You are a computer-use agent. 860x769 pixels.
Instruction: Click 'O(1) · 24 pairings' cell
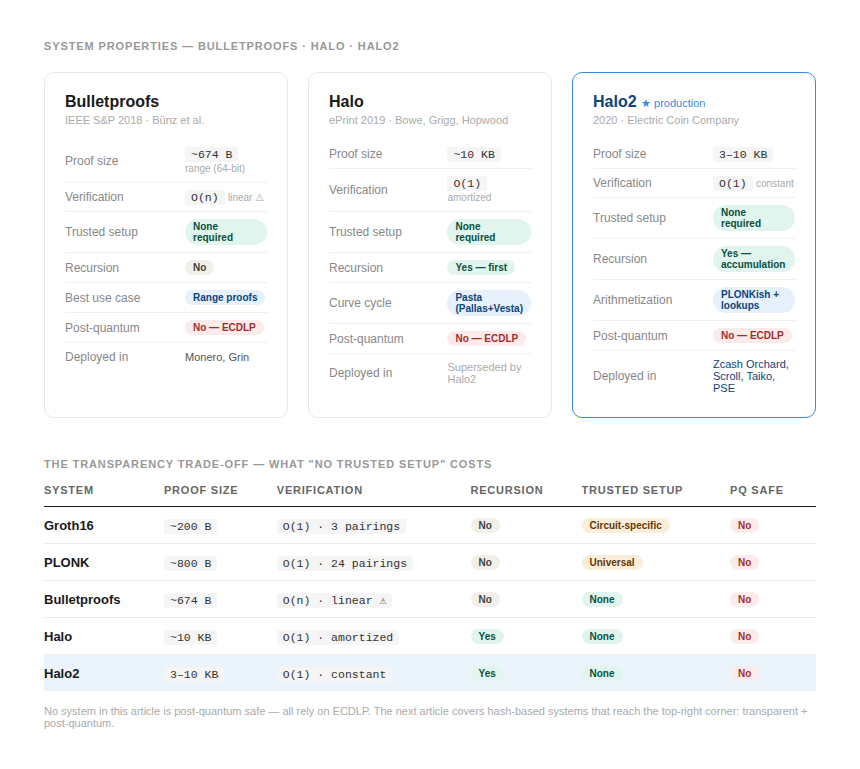coord(344,563)
